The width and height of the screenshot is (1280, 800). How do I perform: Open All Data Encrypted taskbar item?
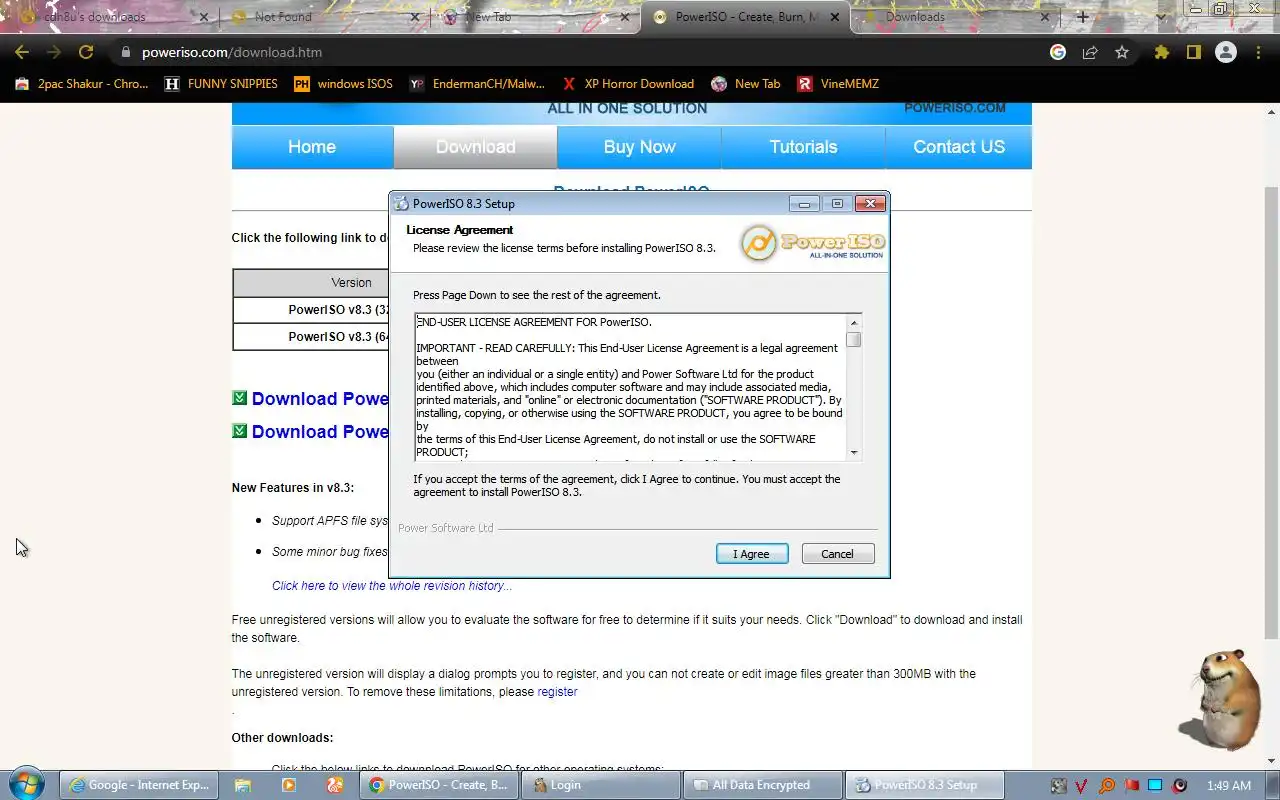click(x=763, y=785)
